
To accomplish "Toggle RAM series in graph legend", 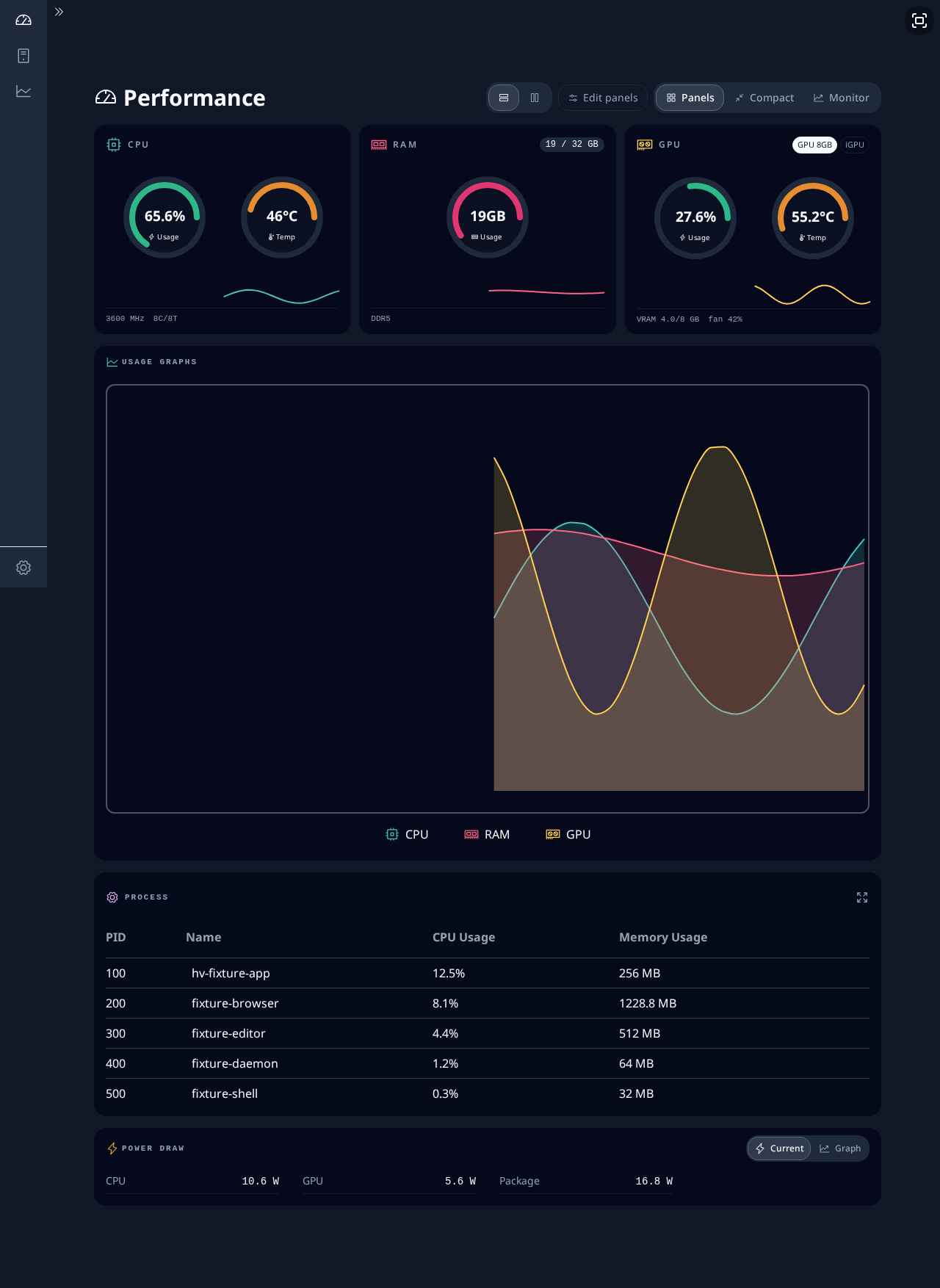I will (487, 834).
